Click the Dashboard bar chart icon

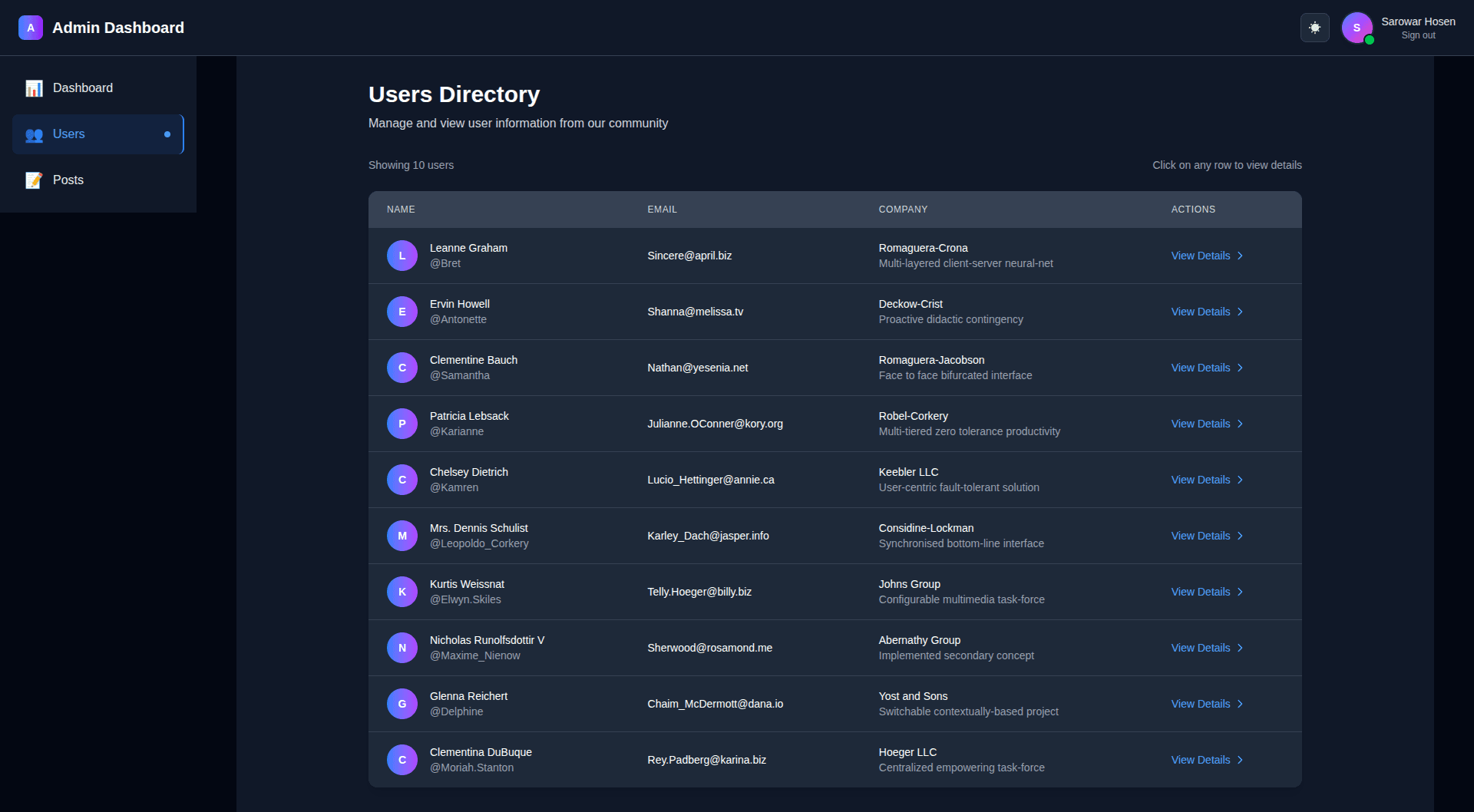pyautogui.click(x=34, y=88)
